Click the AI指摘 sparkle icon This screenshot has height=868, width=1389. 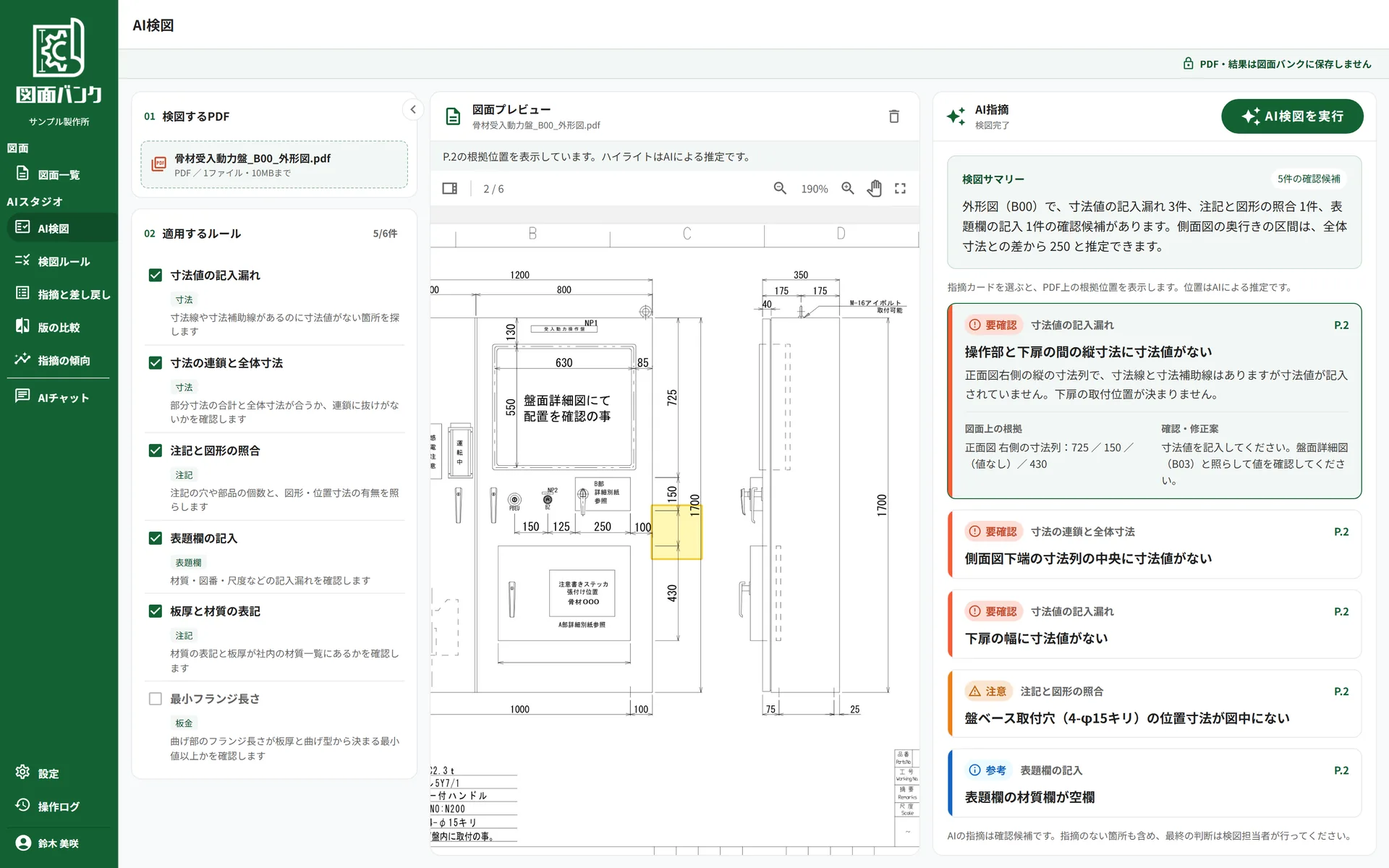(x=956, y=116)
